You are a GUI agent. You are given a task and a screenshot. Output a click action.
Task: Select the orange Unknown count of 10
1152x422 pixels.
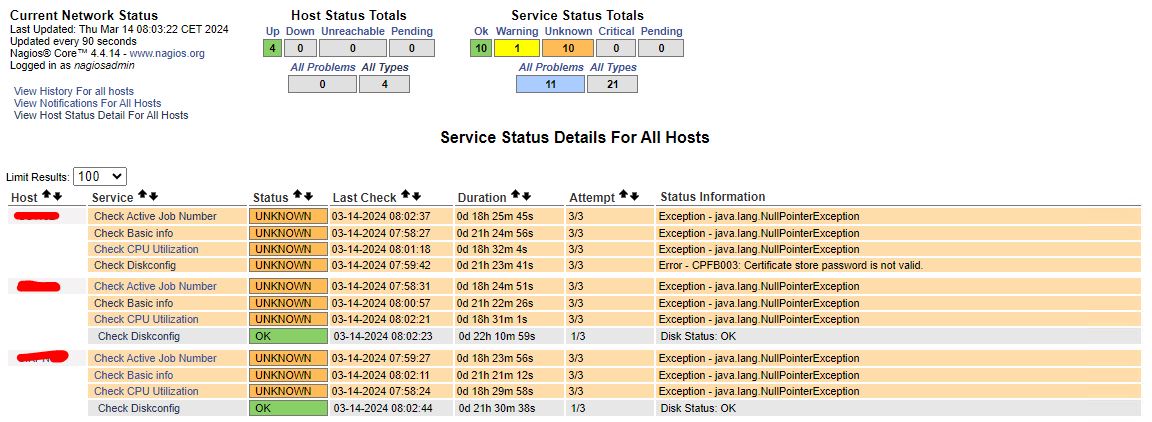point(568,48)
